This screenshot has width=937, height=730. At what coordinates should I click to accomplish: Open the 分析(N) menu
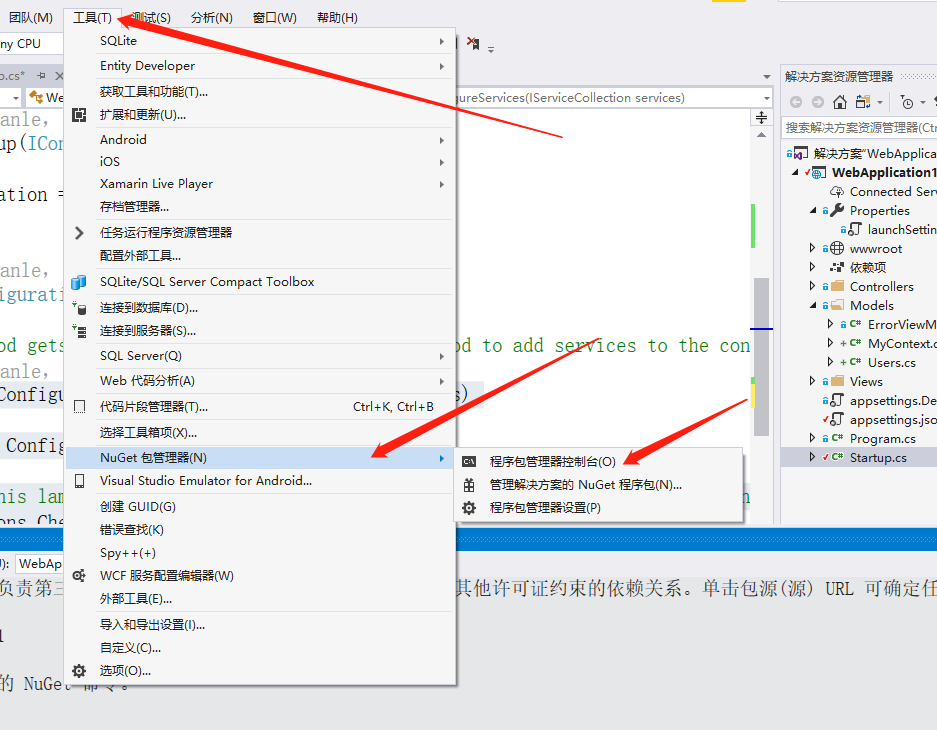[212, 18]
